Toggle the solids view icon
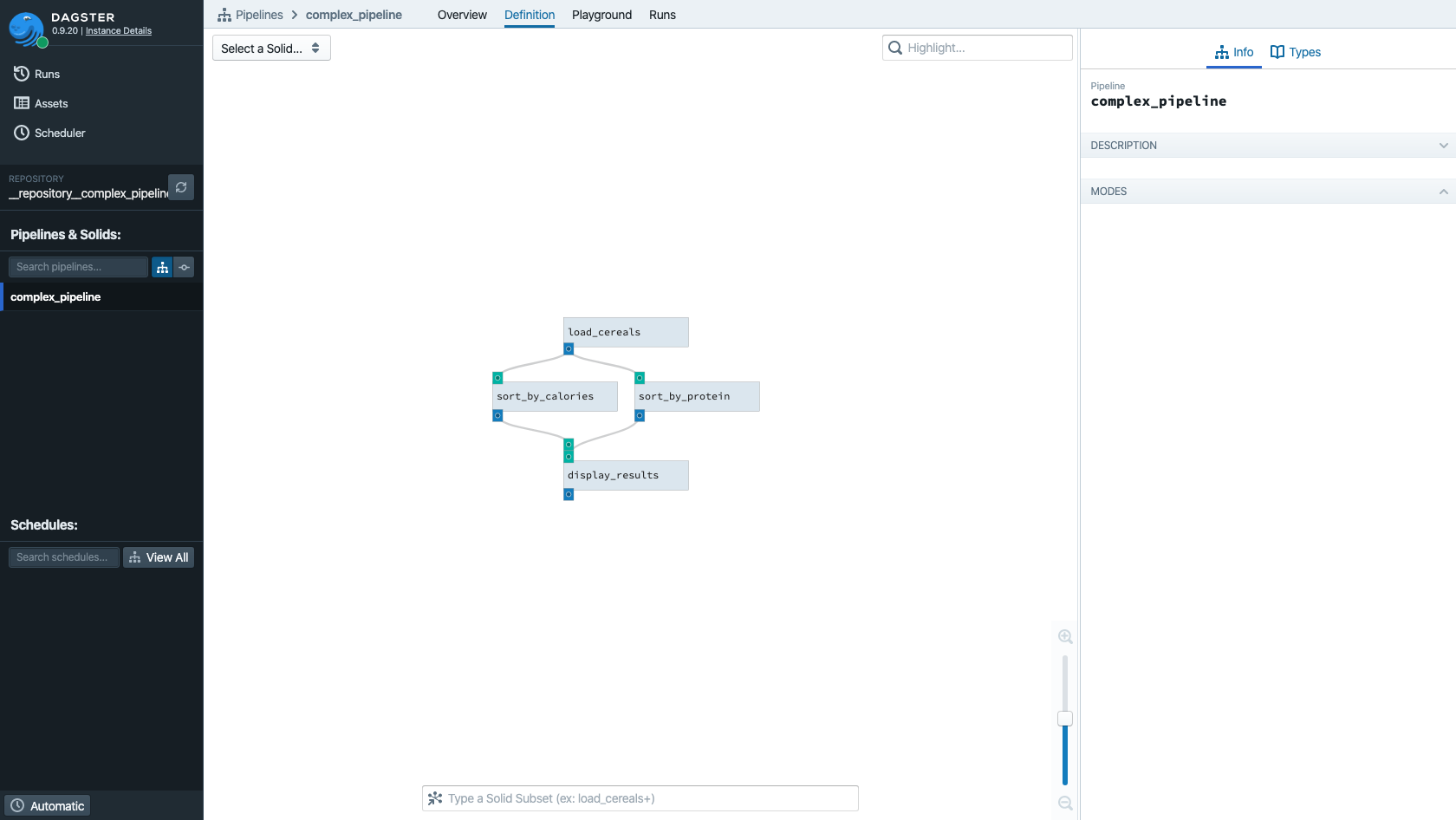 (184, 267)
